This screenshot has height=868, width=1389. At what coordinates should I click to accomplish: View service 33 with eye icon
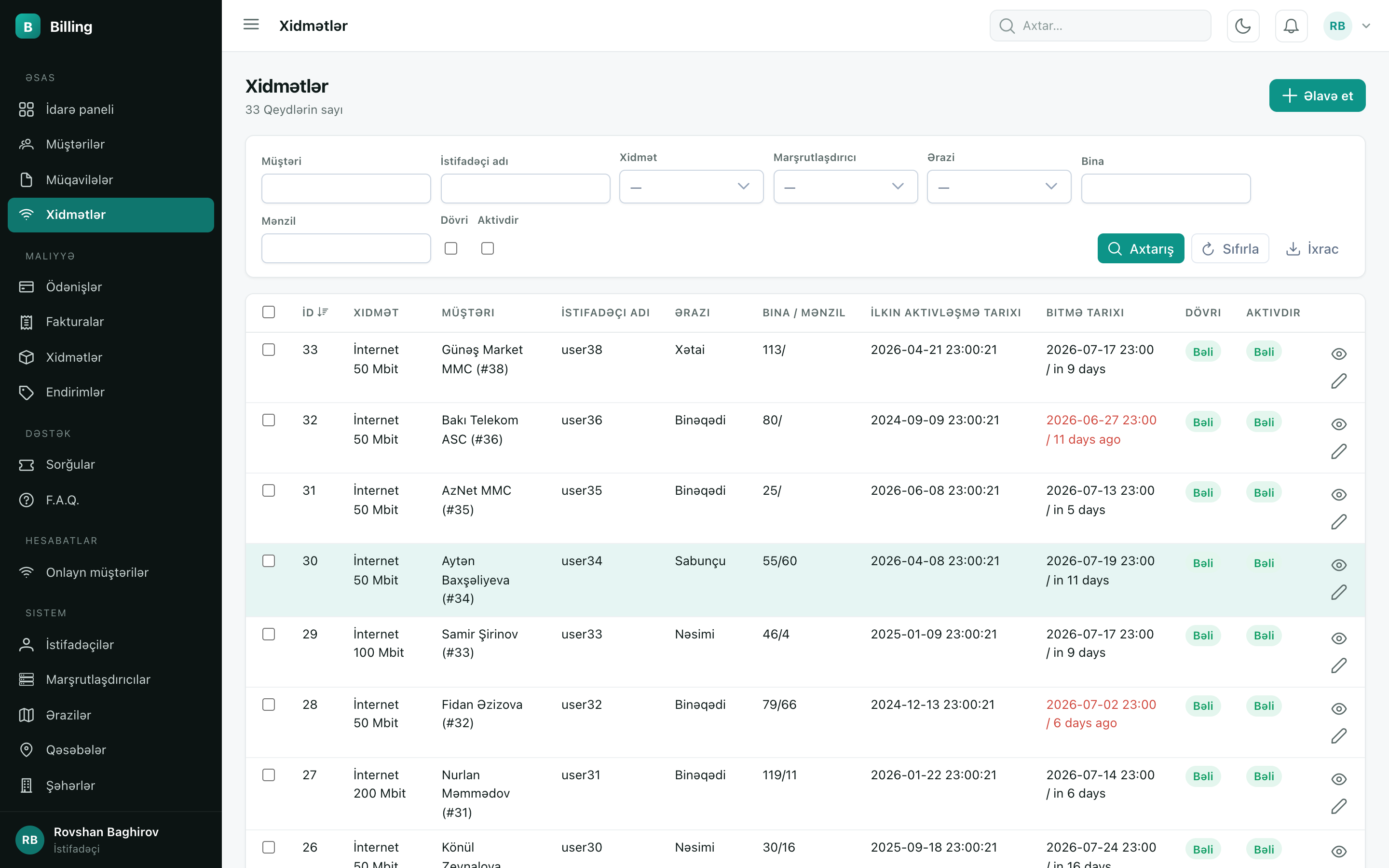click(x=1338, y=353)
